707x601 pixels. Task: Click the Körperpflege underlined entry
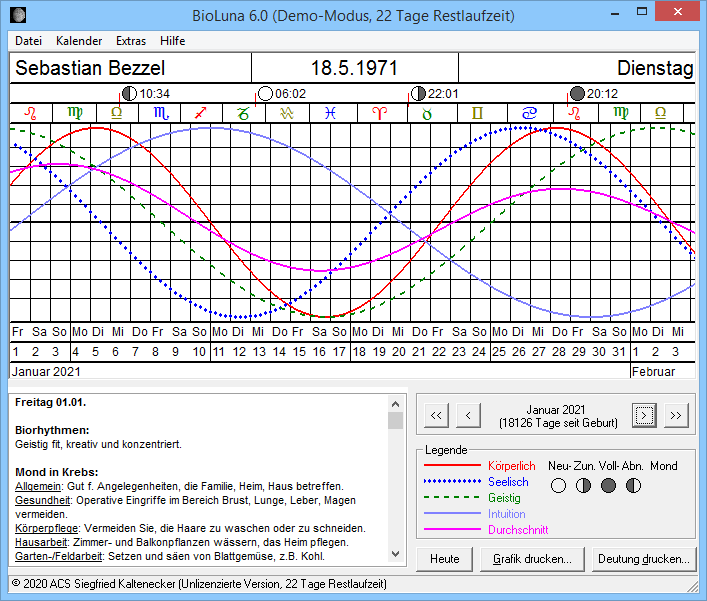coord(46,528)
